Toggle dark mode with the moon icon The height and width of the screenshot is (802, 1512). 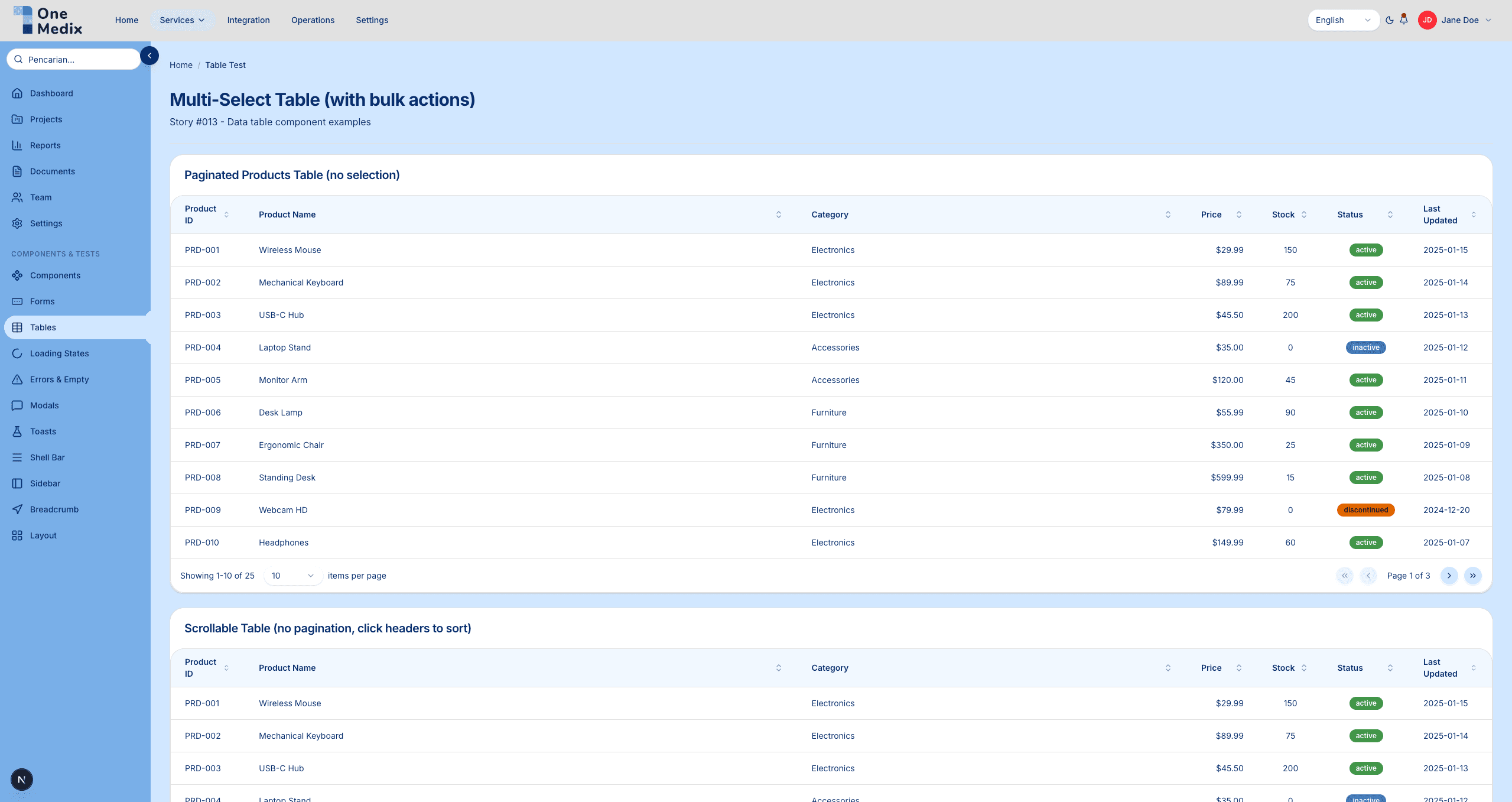[x=1389, y=20]
